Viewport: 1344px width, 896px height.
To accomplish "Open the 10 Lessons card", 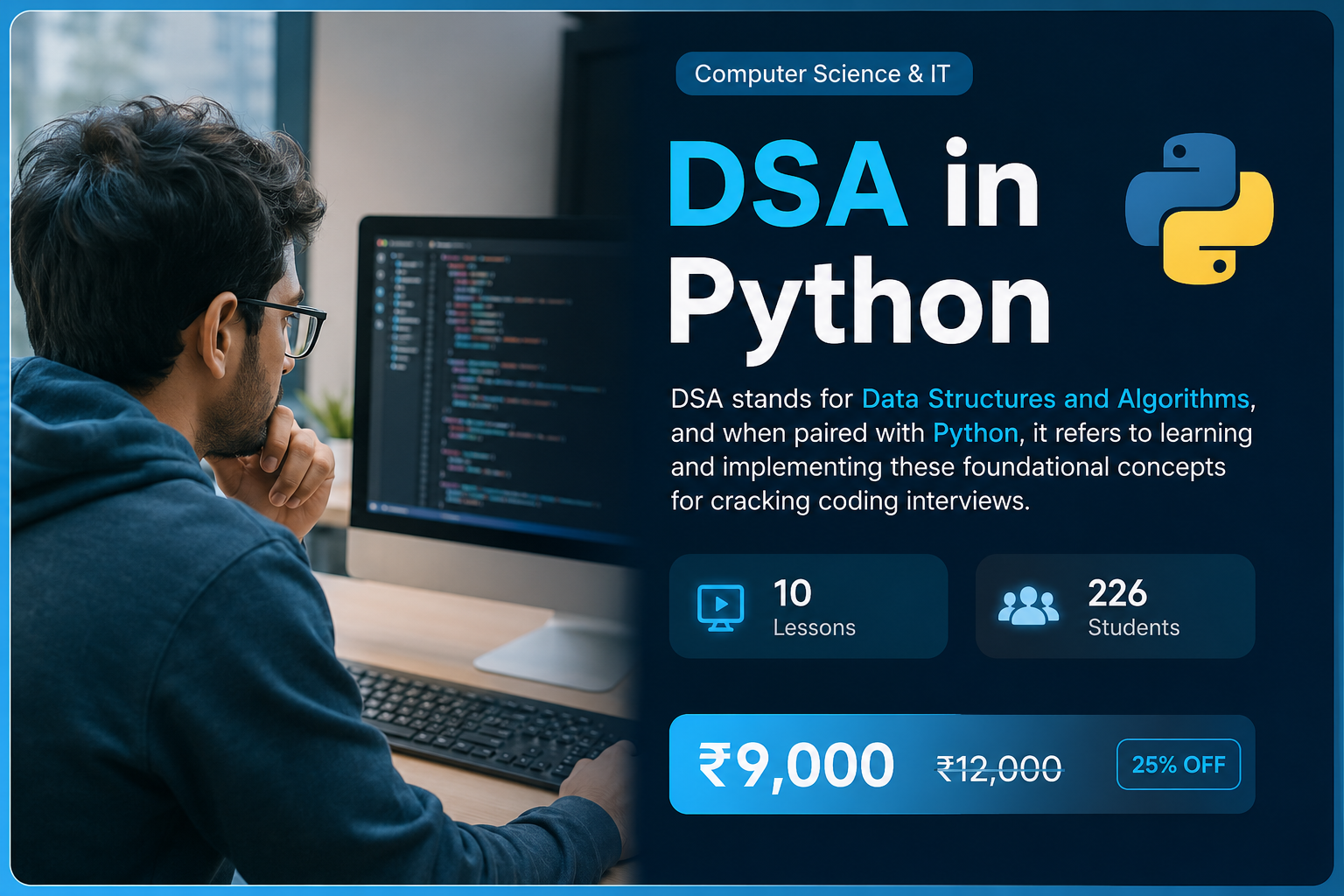I will pos(808,606).
